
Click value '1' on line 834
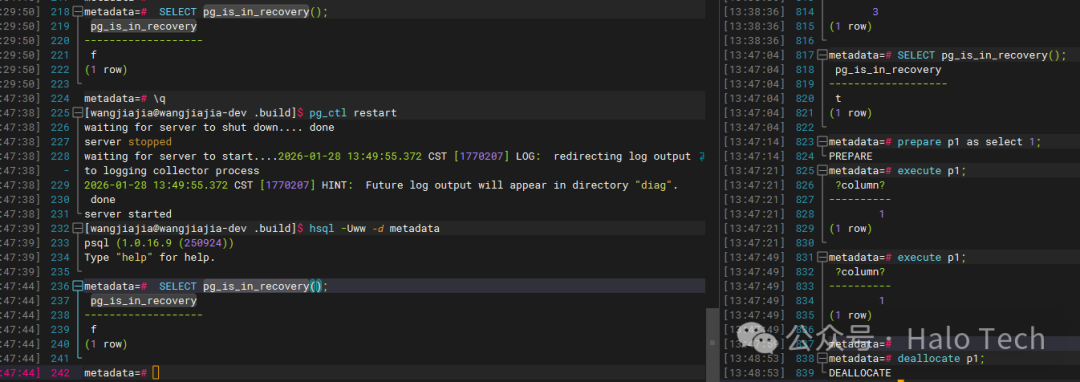tap(882, 301)
